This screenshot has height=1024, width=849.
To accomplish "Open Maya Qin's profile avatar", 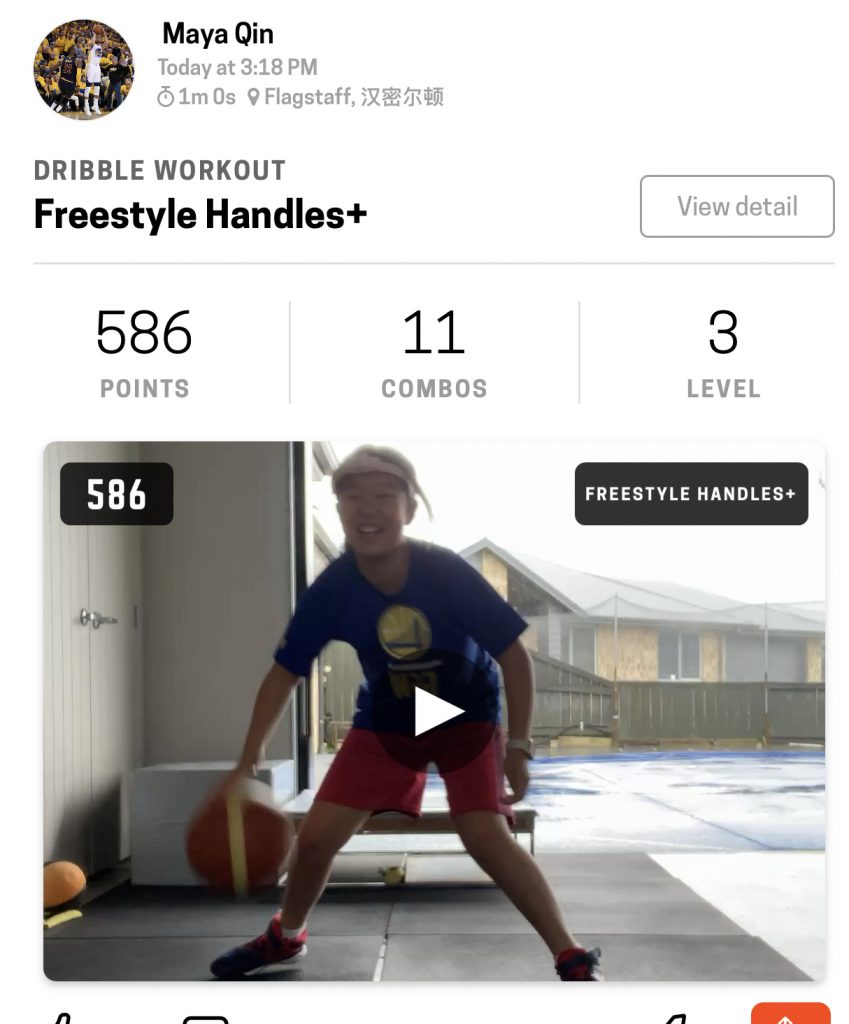I will click(84, 69).
